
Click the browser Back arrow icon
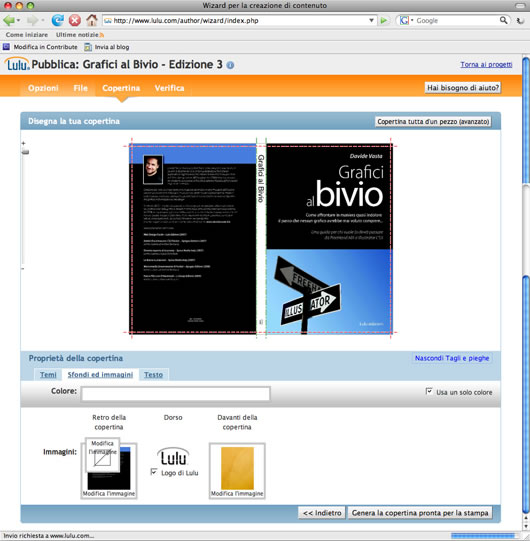point(8,21)
